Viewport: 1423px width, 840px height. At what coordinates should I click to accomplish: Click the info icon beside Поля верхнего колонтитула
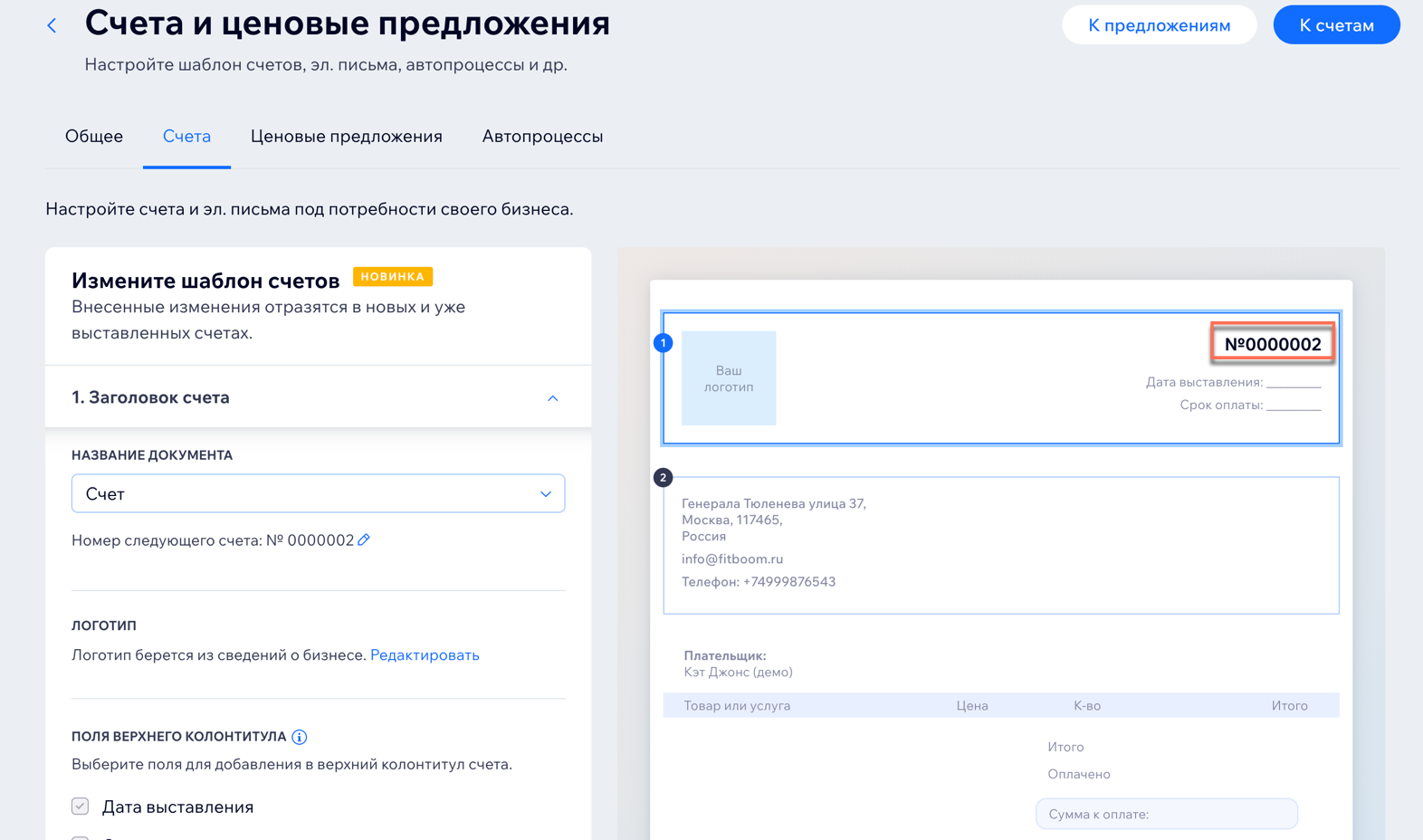[x=300, y=737]
